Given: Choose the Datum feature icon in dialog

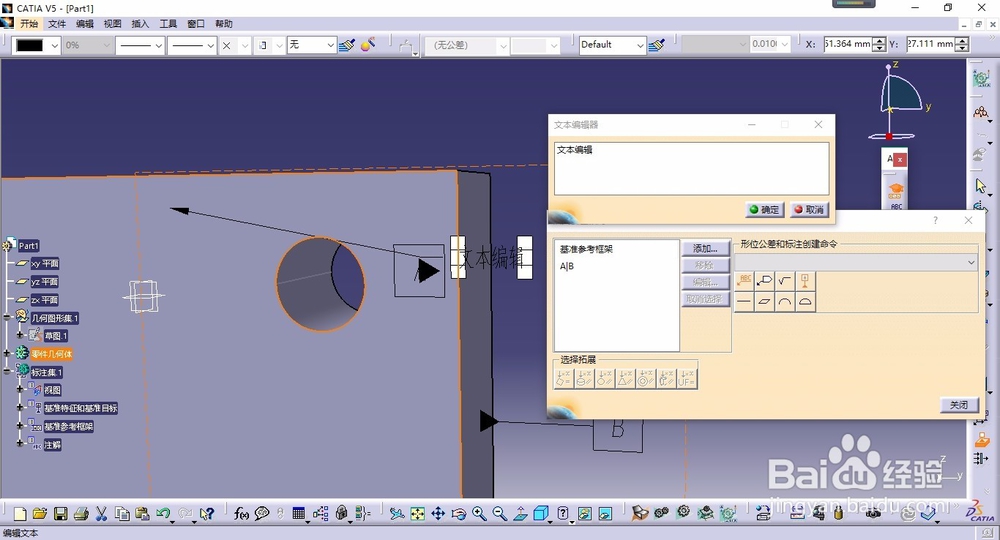Looking at the screenshot, I should click(x=805, y=281).
